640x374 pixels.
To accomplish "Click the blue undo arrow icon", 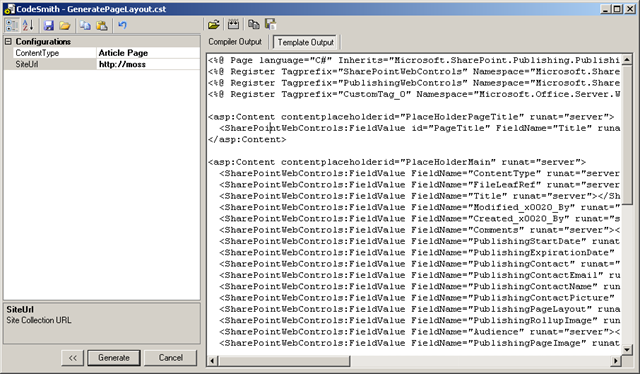I will 122,25.
